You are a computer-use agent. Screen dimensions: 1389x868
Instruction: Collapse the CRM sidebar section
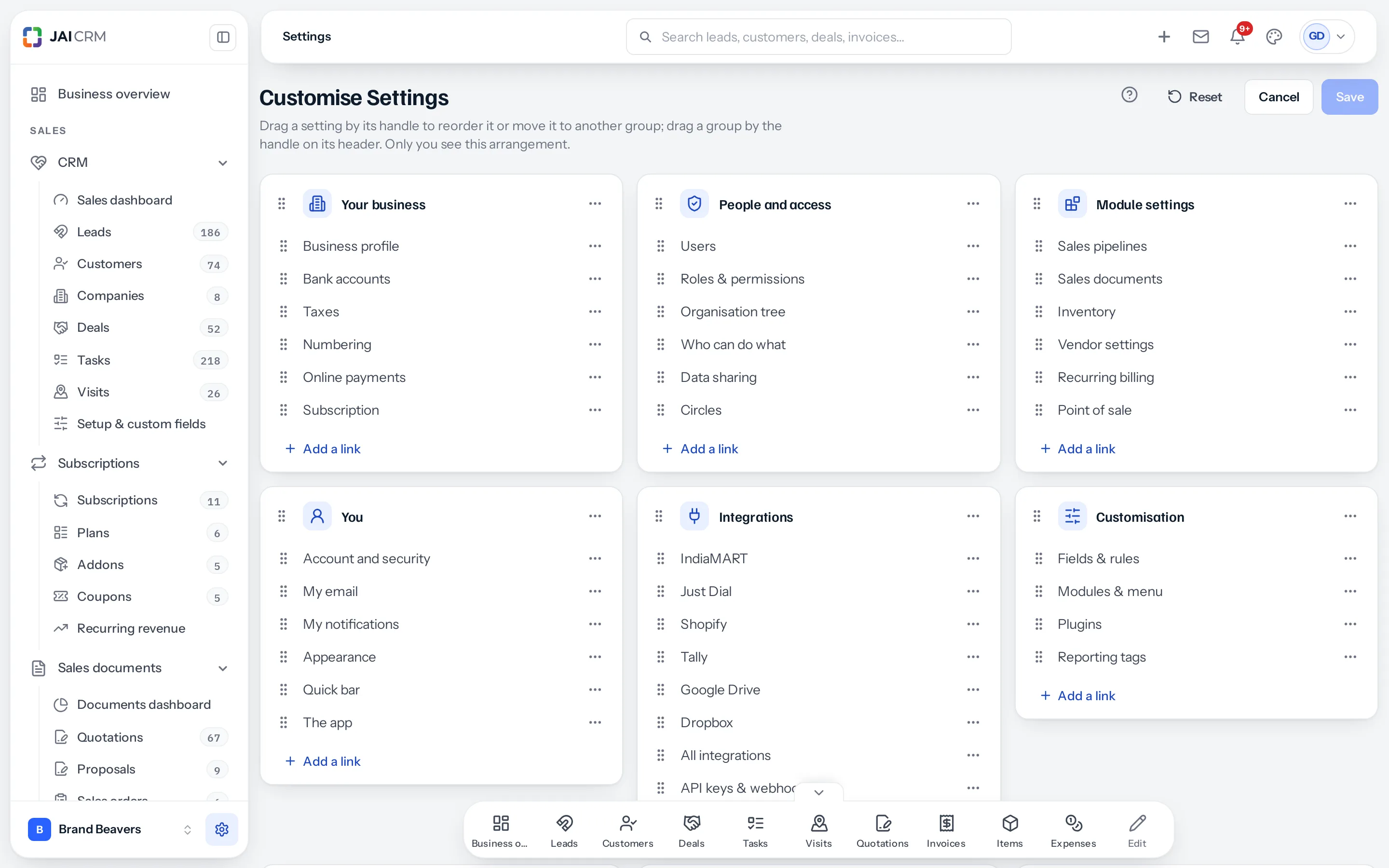pos(223,163)
